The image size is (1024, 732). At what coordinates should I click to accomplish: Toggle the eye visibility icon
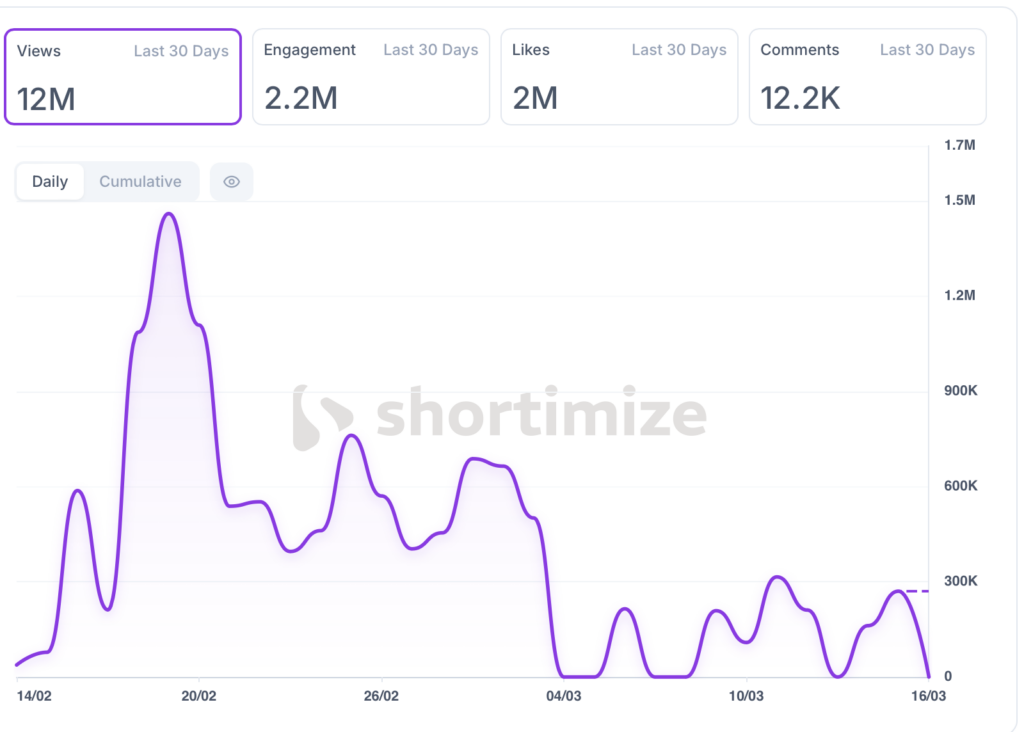(x=231, y=182)
